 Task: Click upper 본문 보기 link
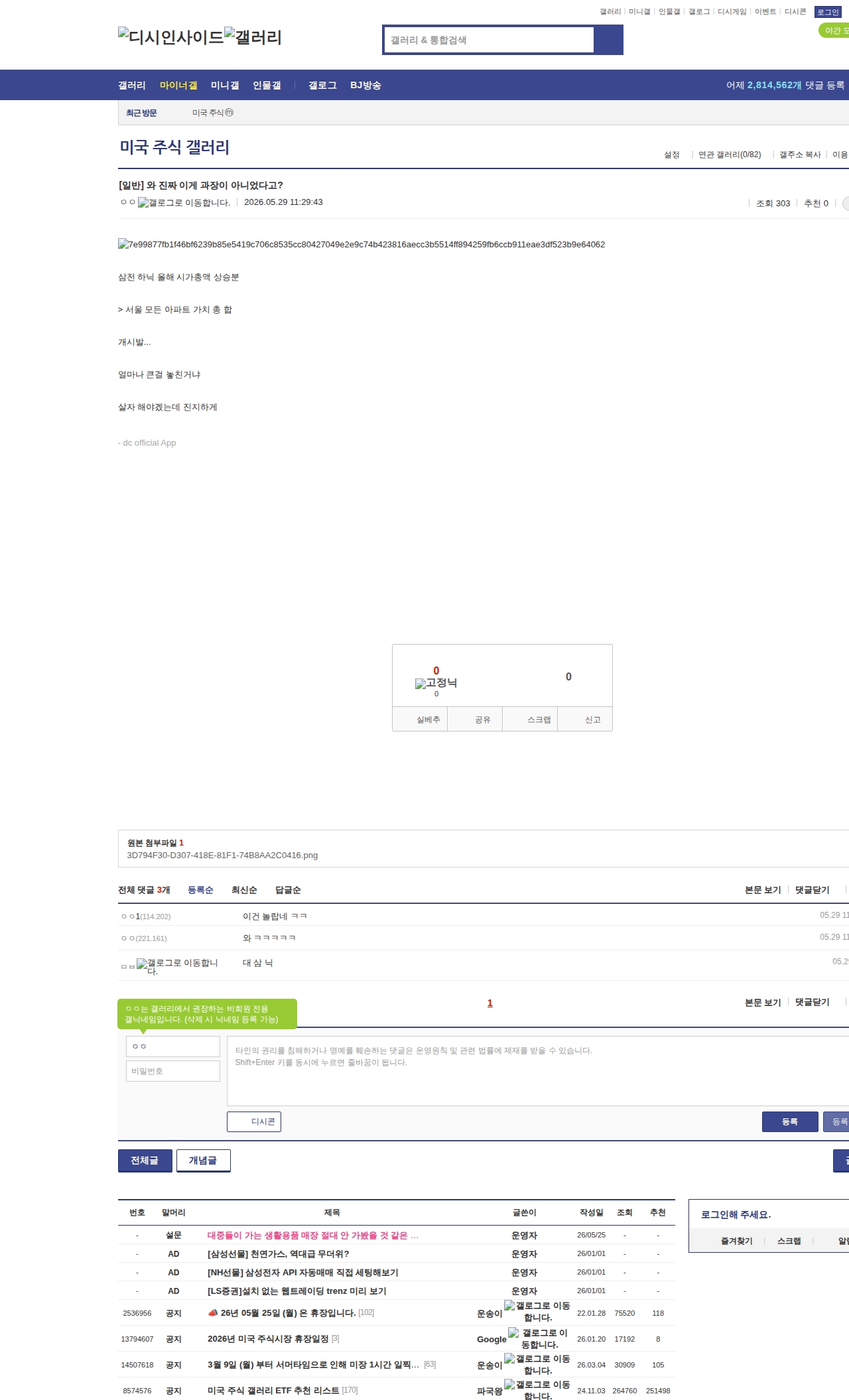tap(763, 890)
